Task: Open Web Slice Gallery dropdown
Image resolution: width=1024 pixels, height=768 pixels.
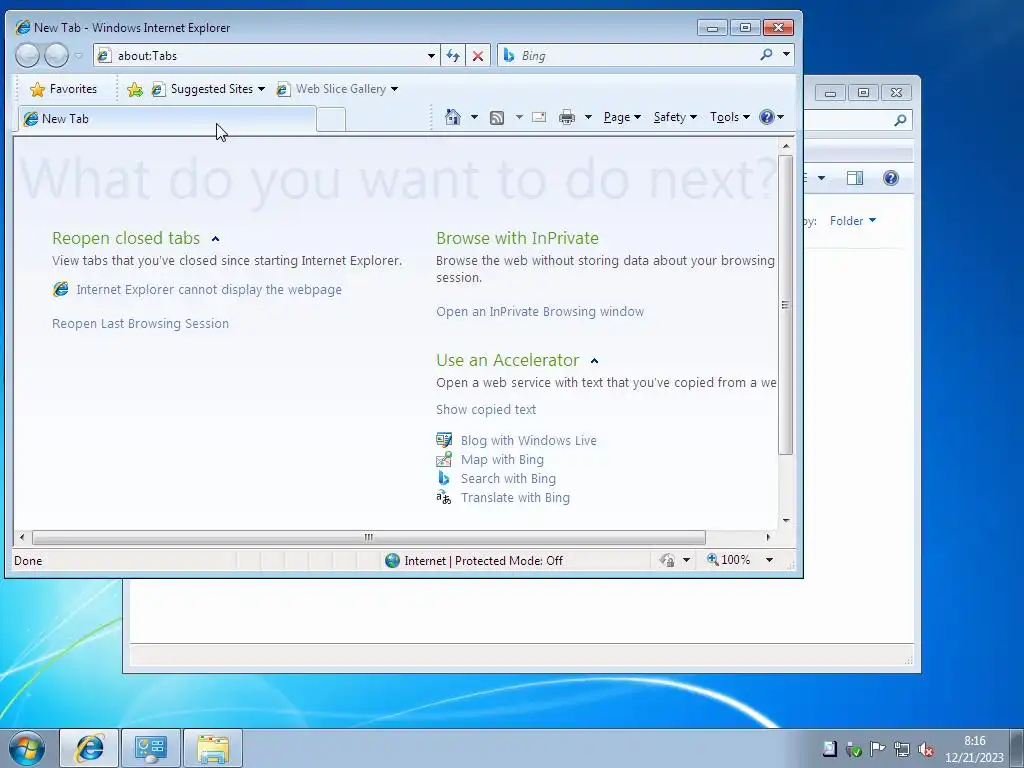Action: [337, 89]
